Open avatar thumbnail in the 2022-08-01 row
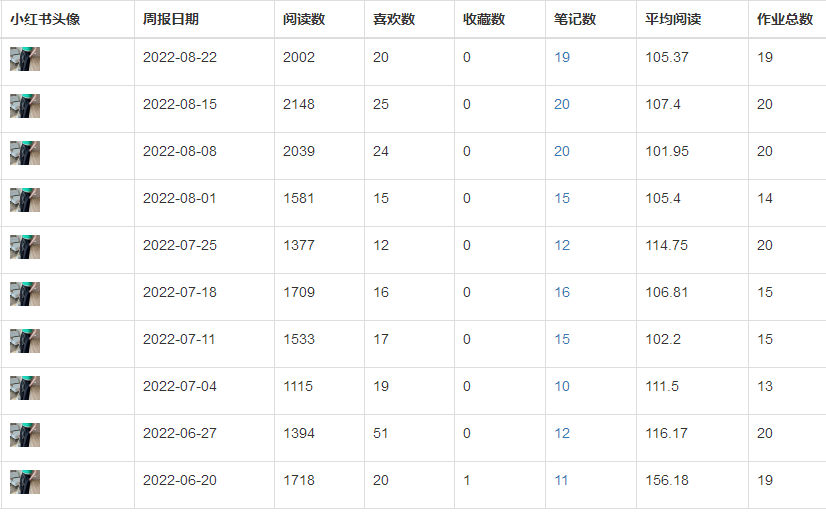The image size is (826, 527). 25,200
